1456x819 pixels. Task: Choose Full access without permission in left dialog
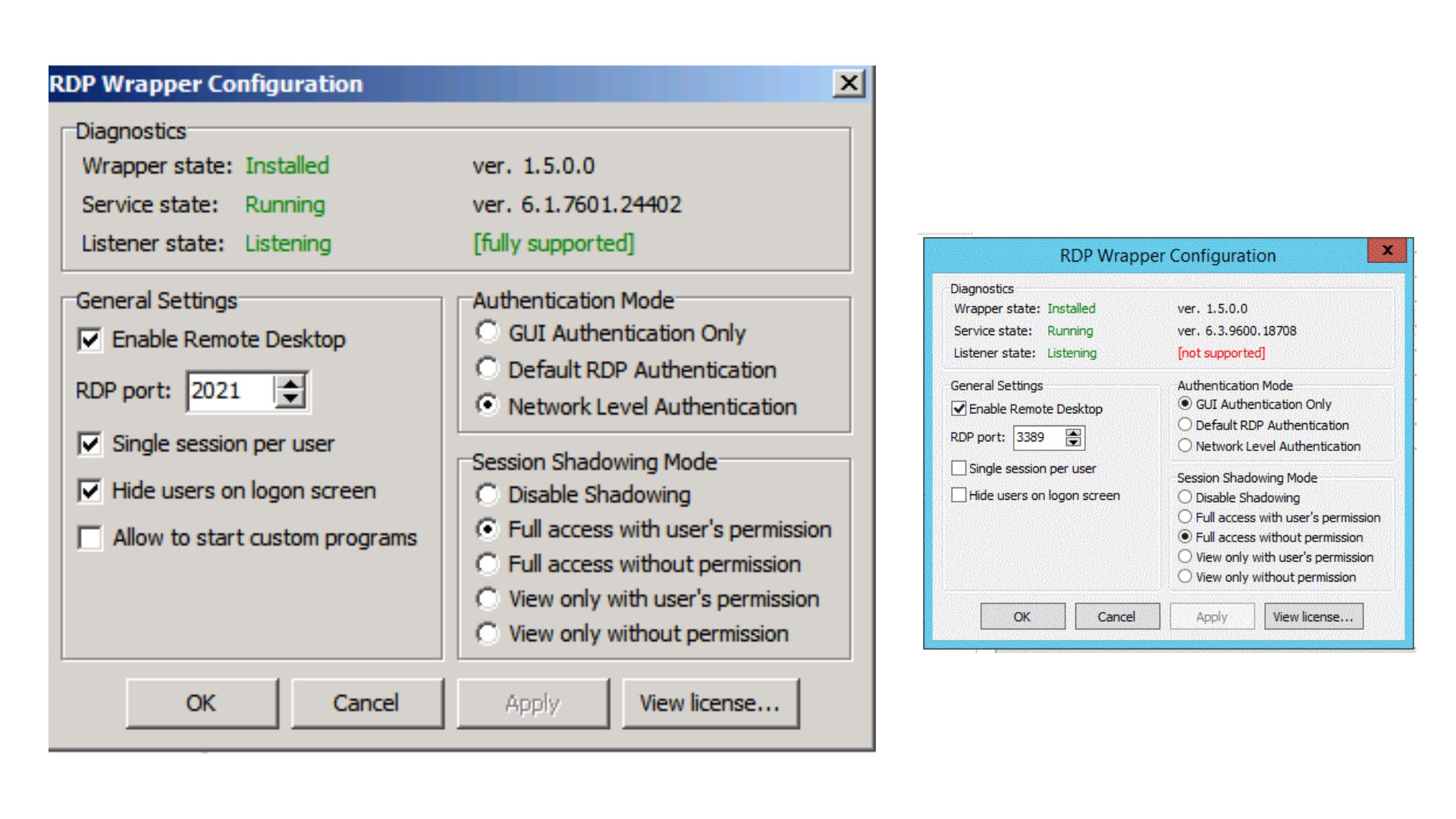click(x=486, y=564)
